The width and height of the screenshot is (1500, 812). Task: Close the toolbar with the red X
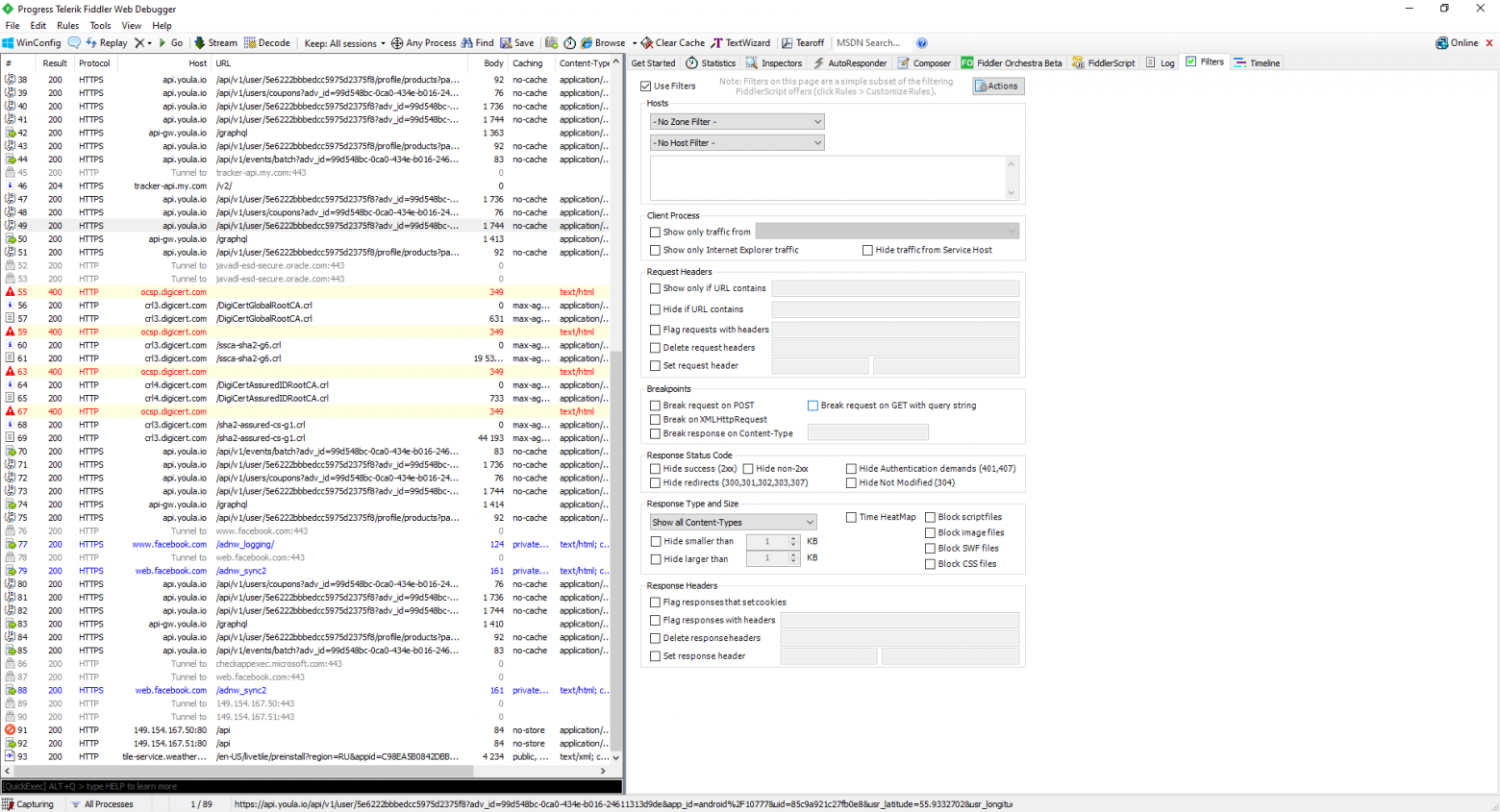click(x=1489, y=42)
